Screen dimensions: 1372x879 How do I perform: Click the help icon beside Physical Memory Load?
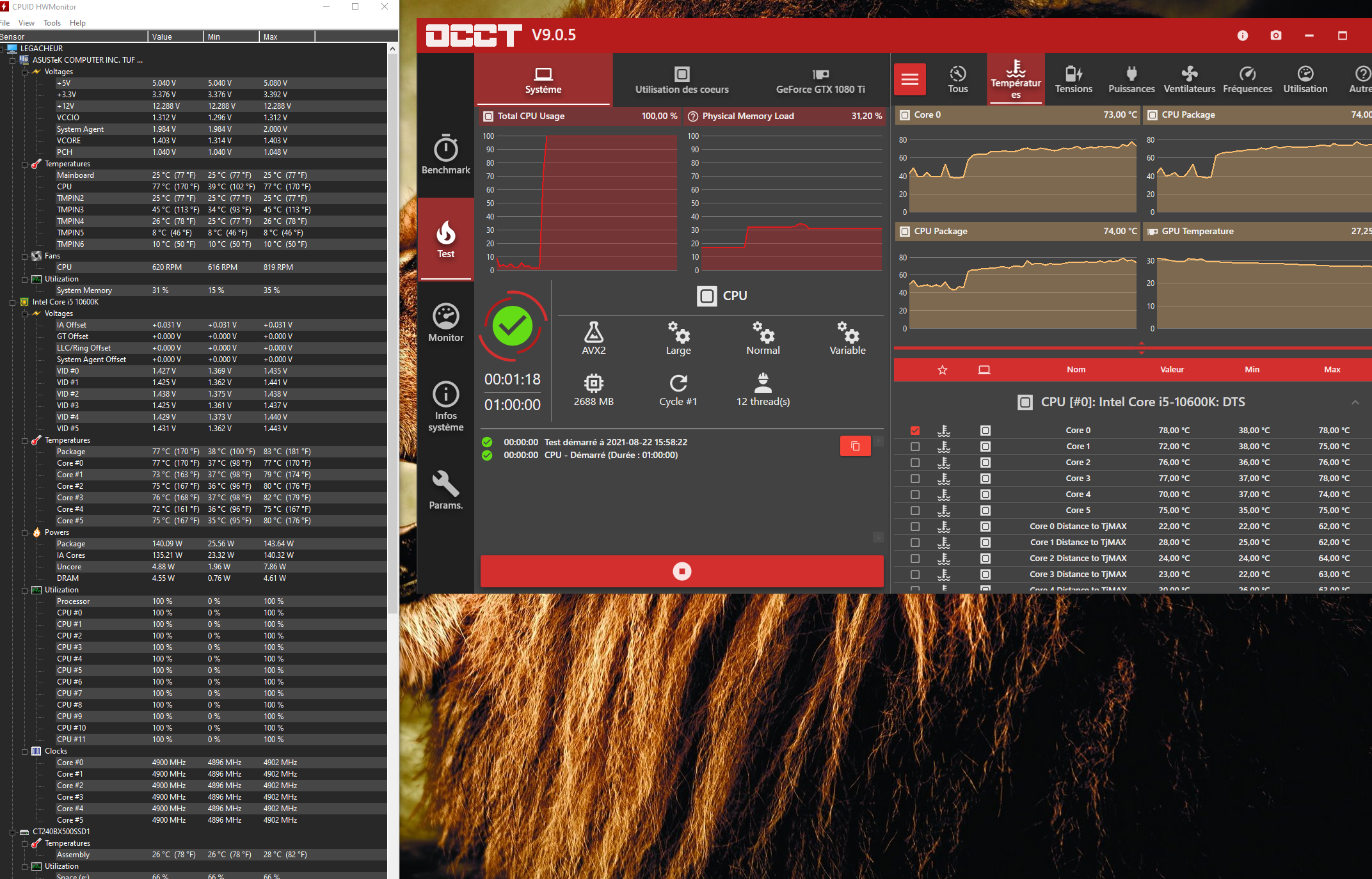tap(692, 116)
